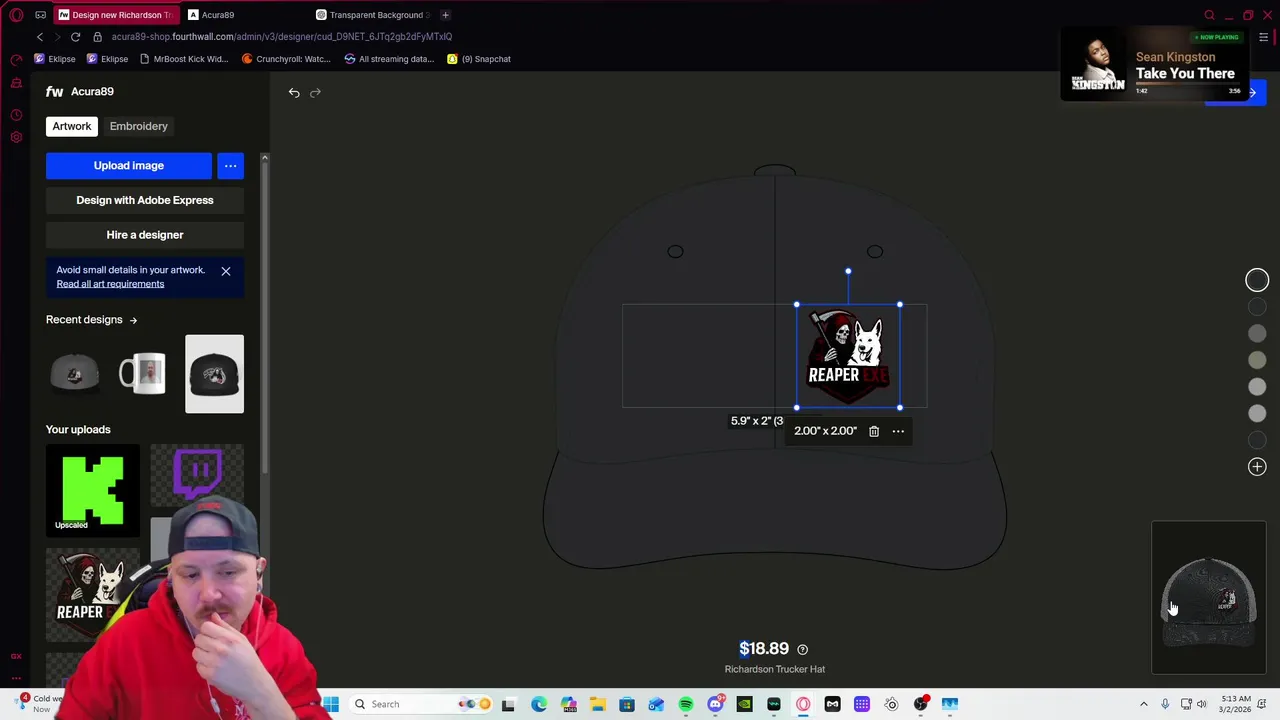Open Snapchat bookmark
Image resolution: width=1280 pixels, height=720 pixels.
pyautogui.click(x=479, y=59)
